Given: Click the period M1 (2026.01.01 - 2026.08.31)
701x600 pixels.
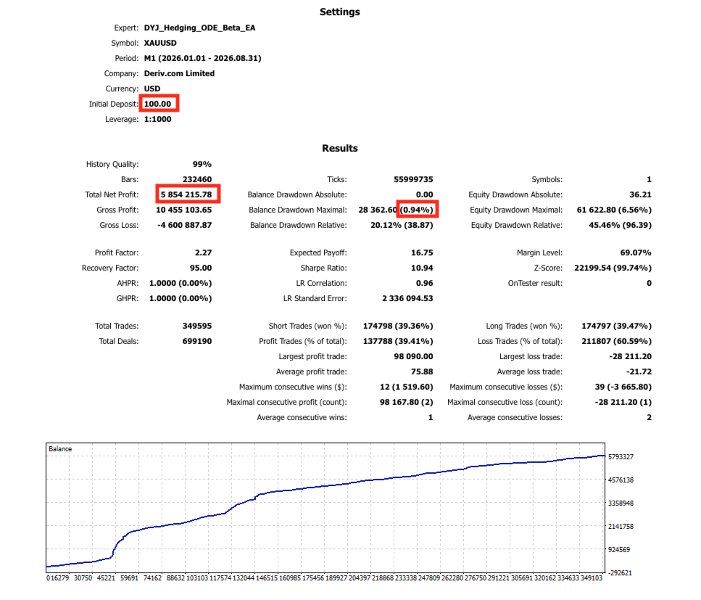Looking at the screenshot, I should coord(203,58).
